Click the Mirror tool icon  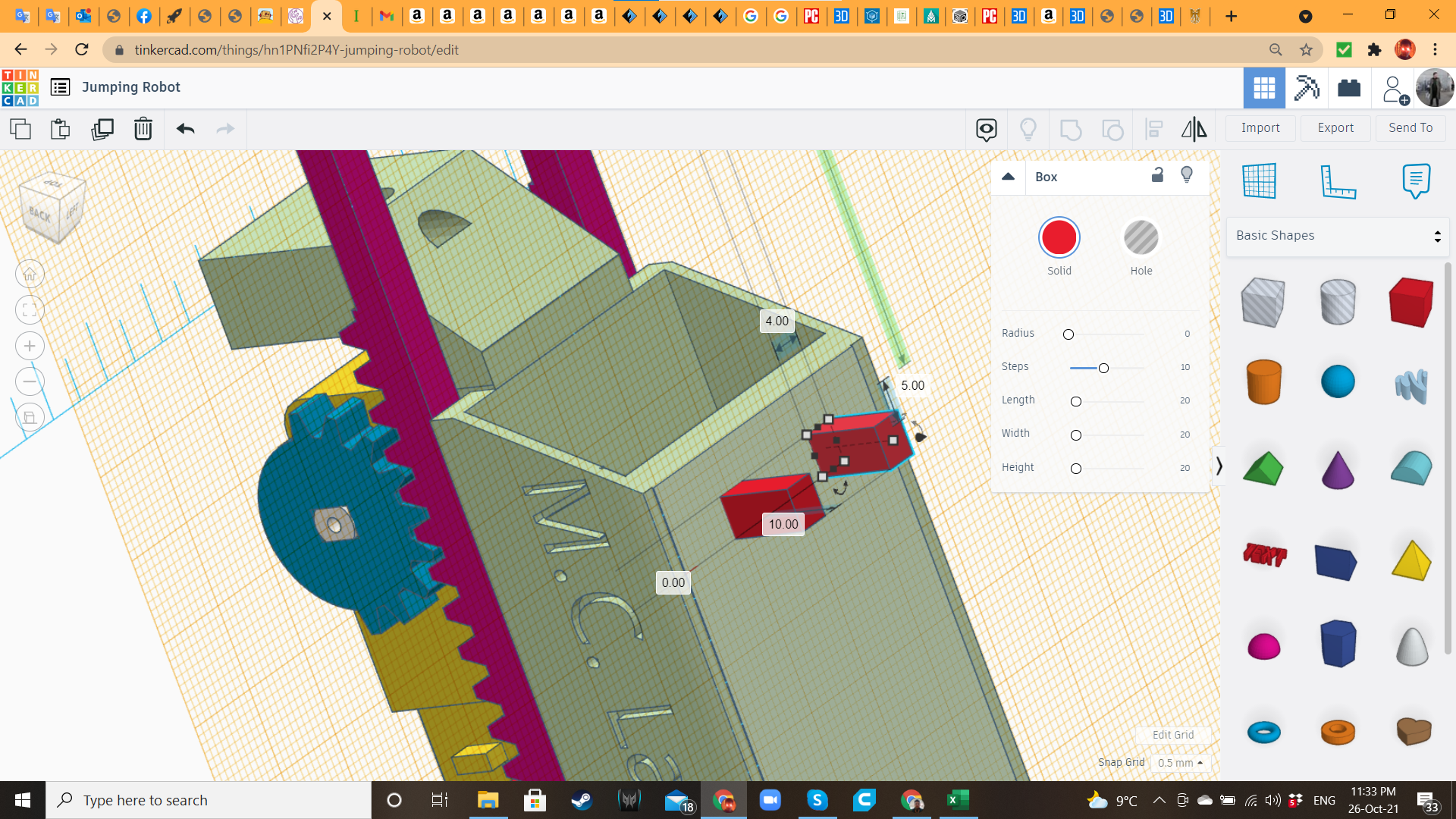click(1194, 129)
